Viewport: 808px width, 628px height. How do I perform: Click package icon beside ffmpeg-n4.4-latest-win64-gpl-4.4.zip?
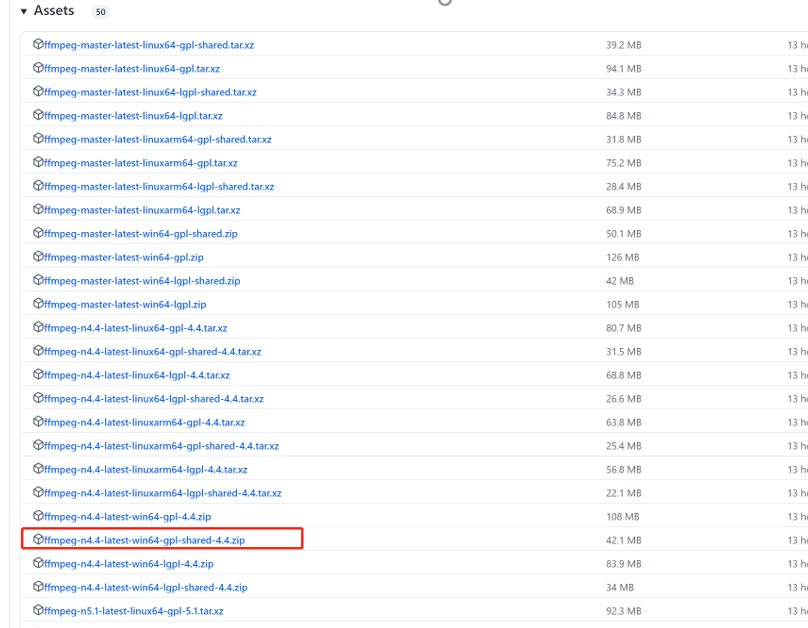pyautogui.click(x=38, y=516)
